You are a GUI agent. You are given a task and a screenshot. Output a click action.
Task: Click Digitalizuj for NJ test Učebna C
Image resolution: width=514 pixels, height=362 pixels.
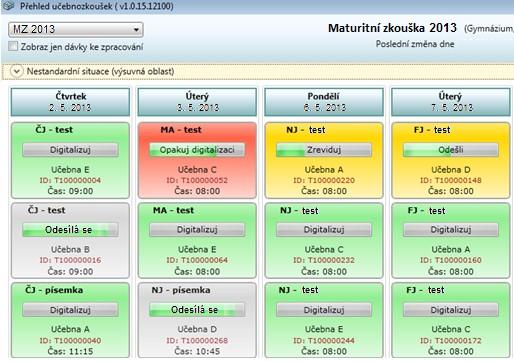coord(324,230)
